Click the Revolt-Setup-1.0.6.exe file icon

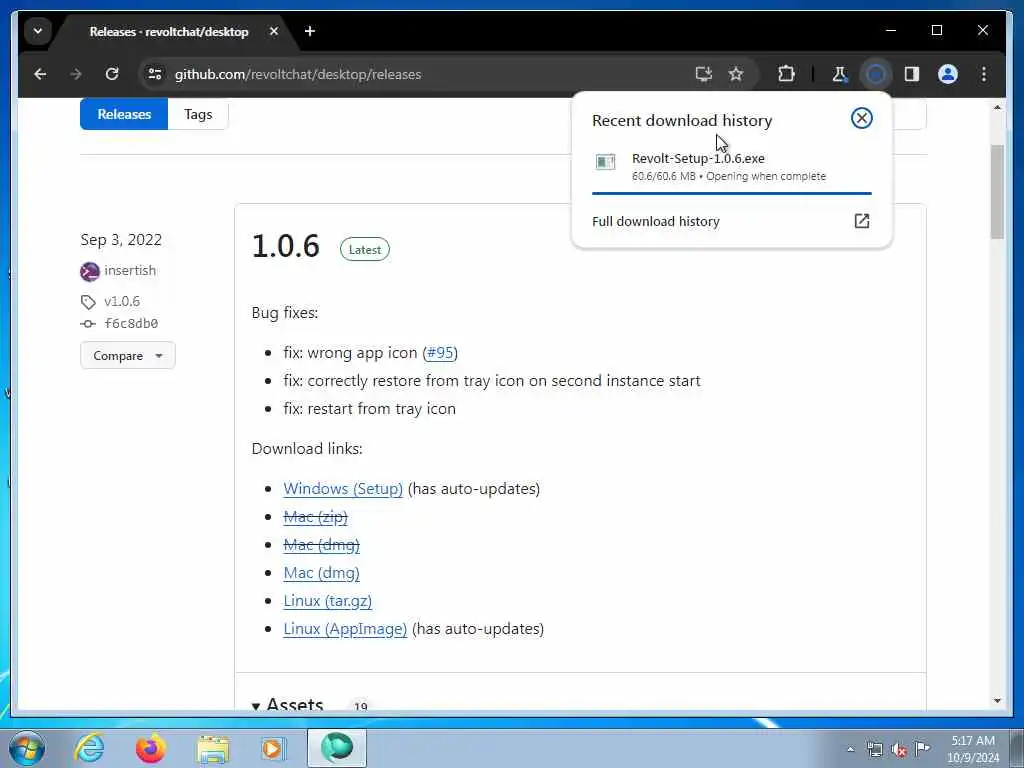coord(605,162)
